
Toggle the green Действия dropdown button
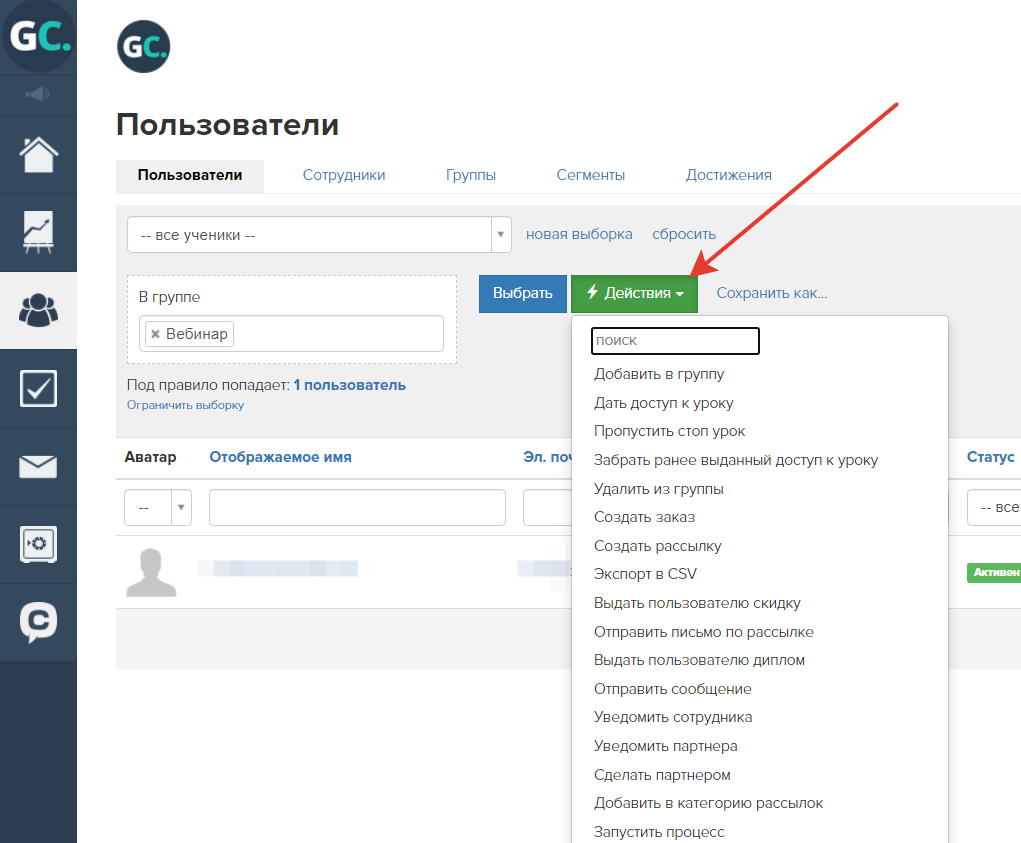point(634,294)
